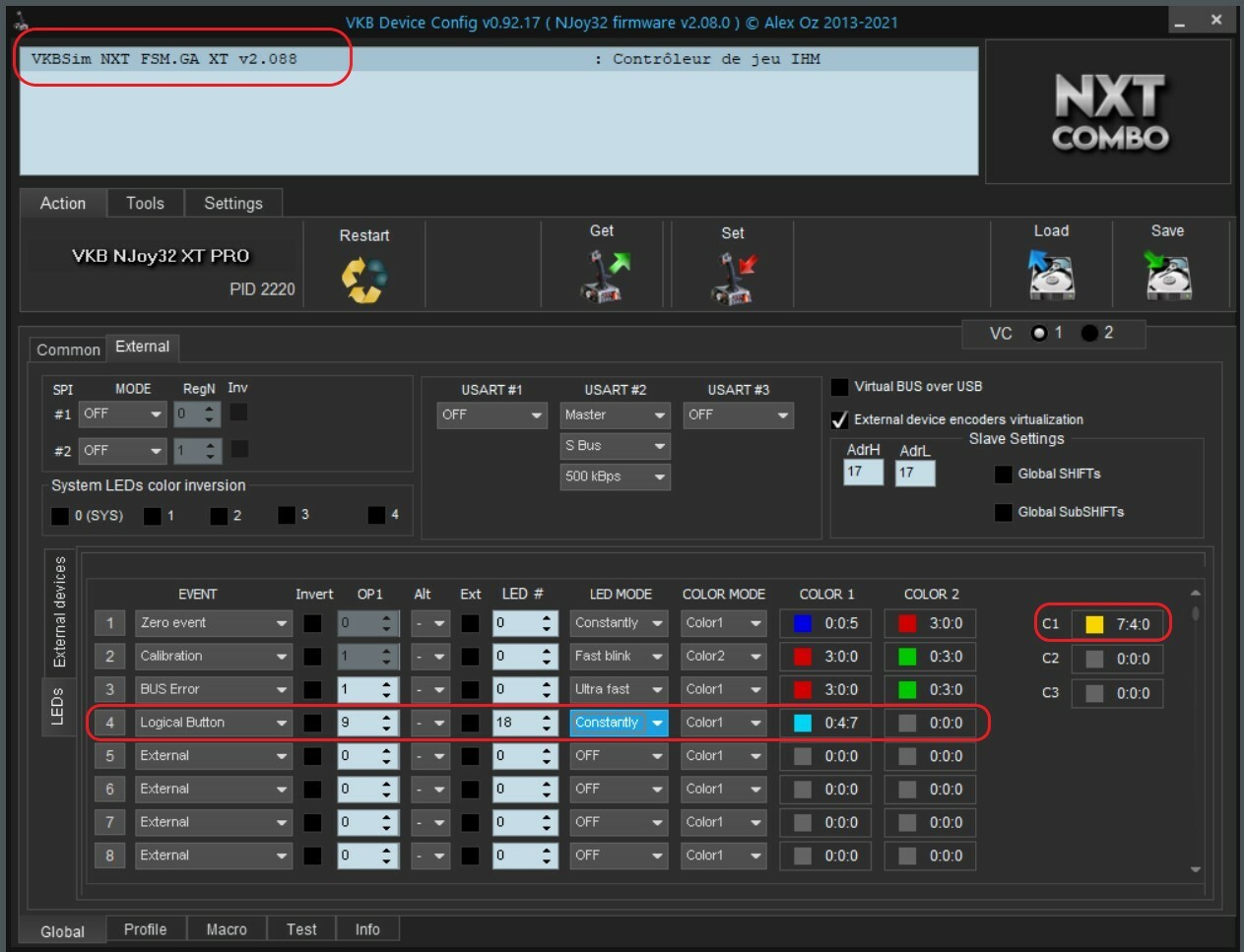The width and height of the screenshot is (1244, 952).
Task: Click the Save disk icon
Action: (x=1167, y=275)
